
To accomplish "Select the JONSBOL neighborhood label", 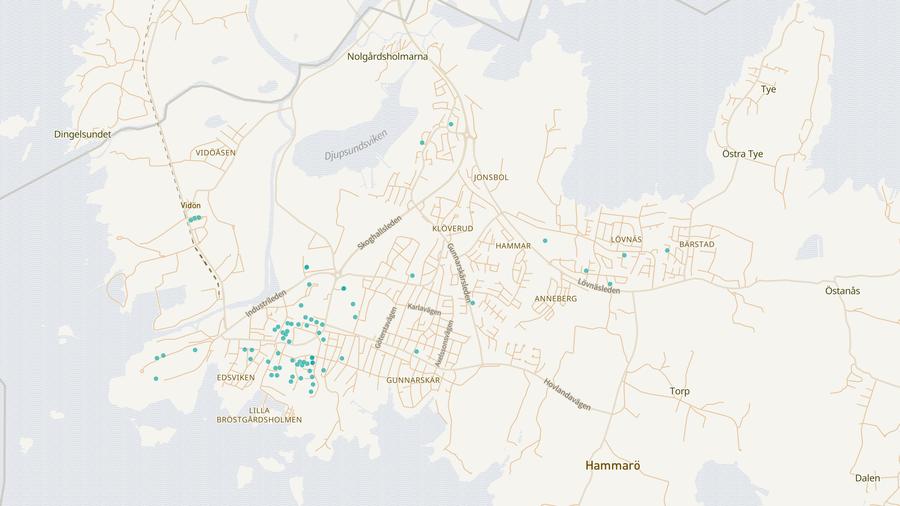I will coord(491,177).
